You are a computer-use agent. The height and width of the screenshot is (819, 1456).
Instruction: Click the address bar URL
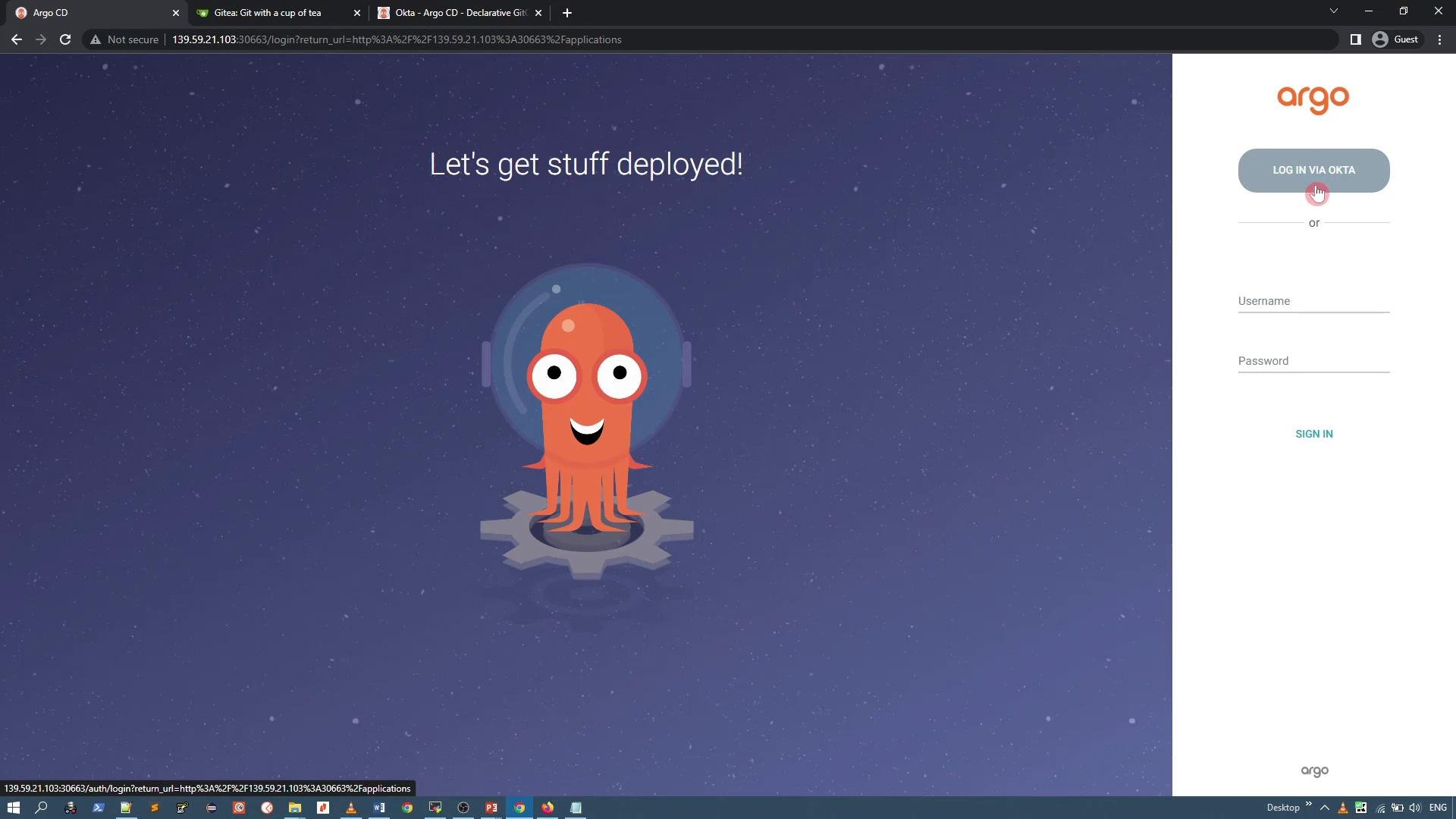[397, 39]
